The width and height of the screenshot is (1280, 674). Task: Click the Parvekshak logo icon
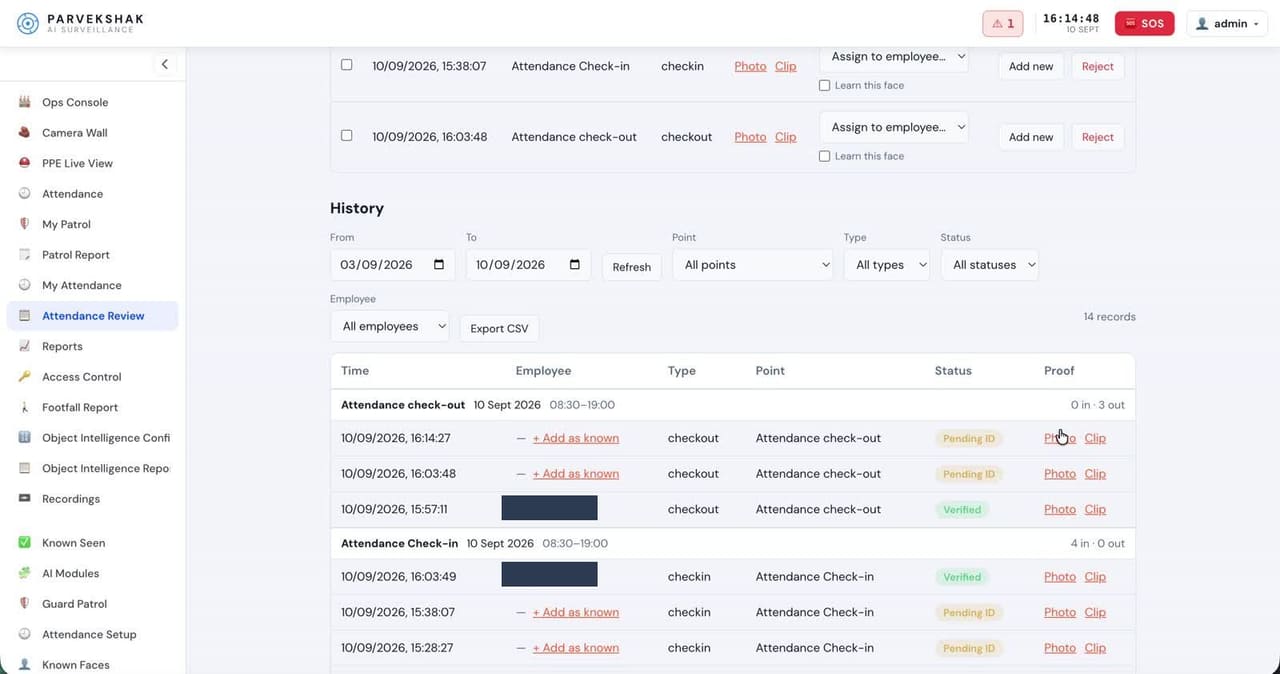coord(28,23)
